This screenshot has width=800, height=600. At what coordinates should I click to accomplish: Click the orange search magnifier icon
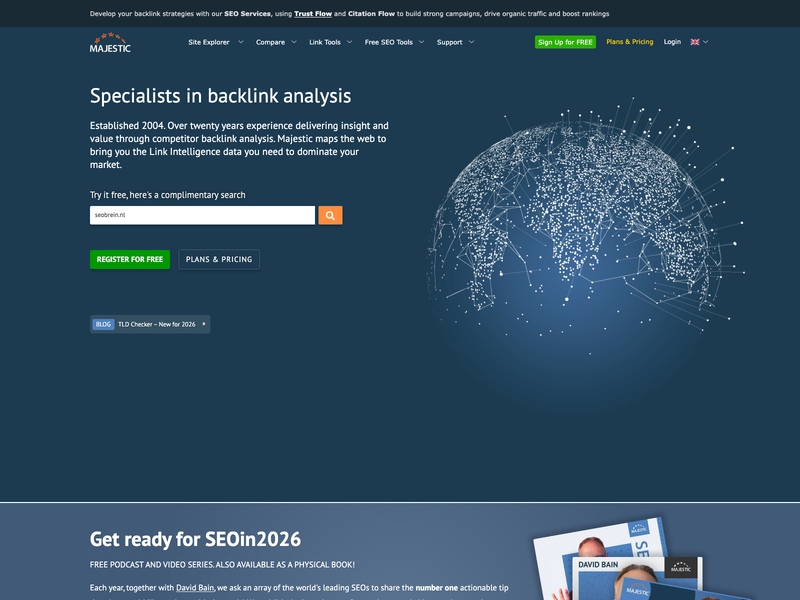[x=330, y=215]
